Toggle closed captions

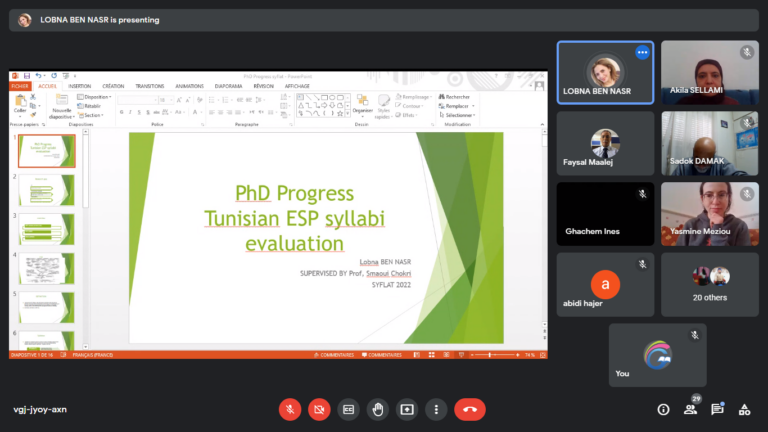348,409
